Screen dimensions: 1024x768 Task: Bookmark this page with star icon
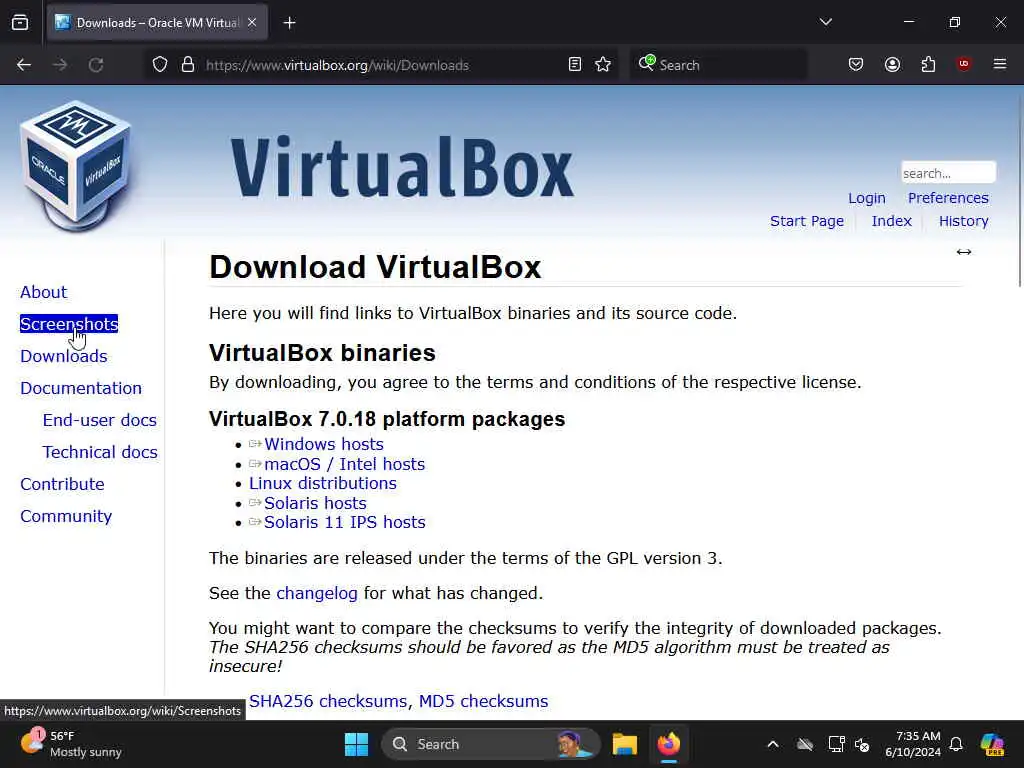[603, 65]
